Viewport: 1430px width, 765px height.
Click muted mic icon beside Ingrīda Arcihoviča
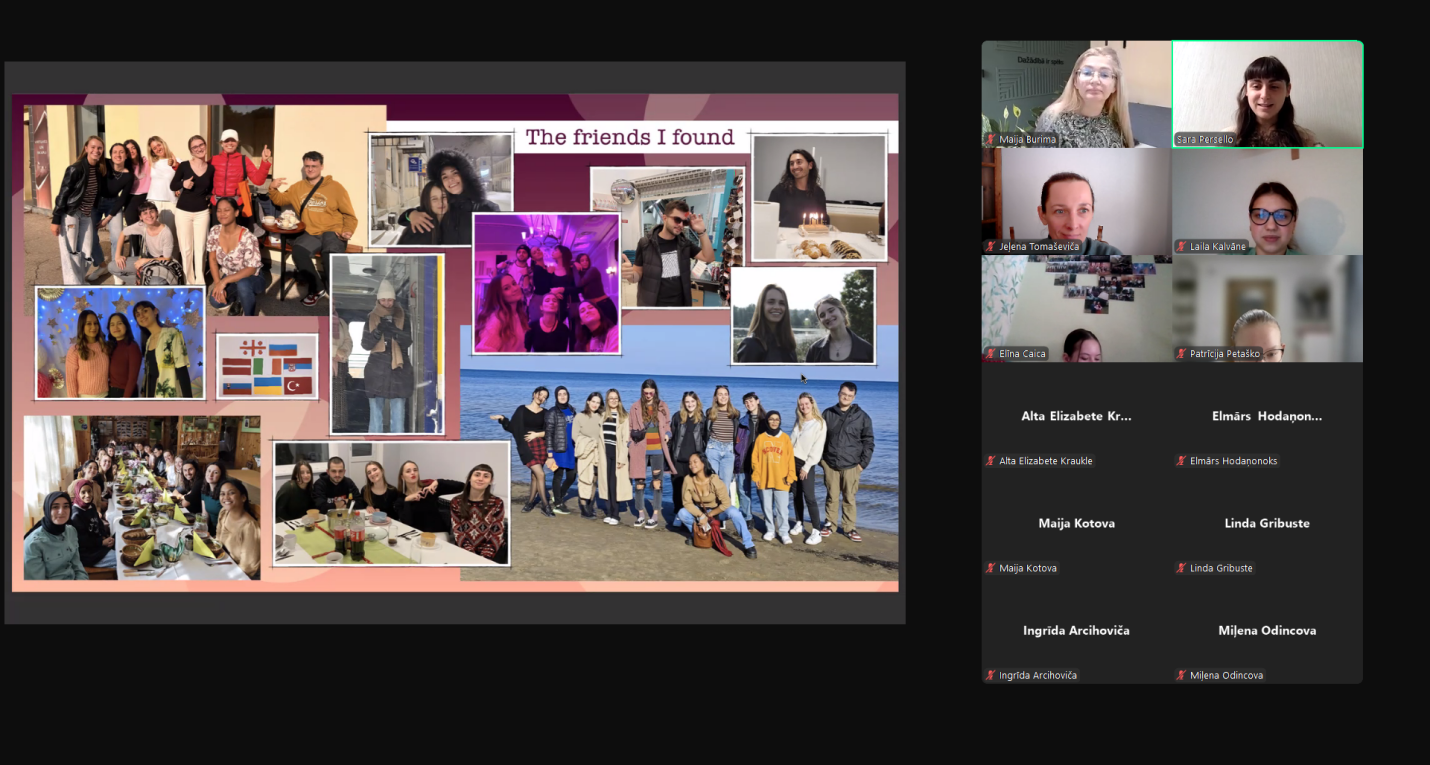click(991, 676)
